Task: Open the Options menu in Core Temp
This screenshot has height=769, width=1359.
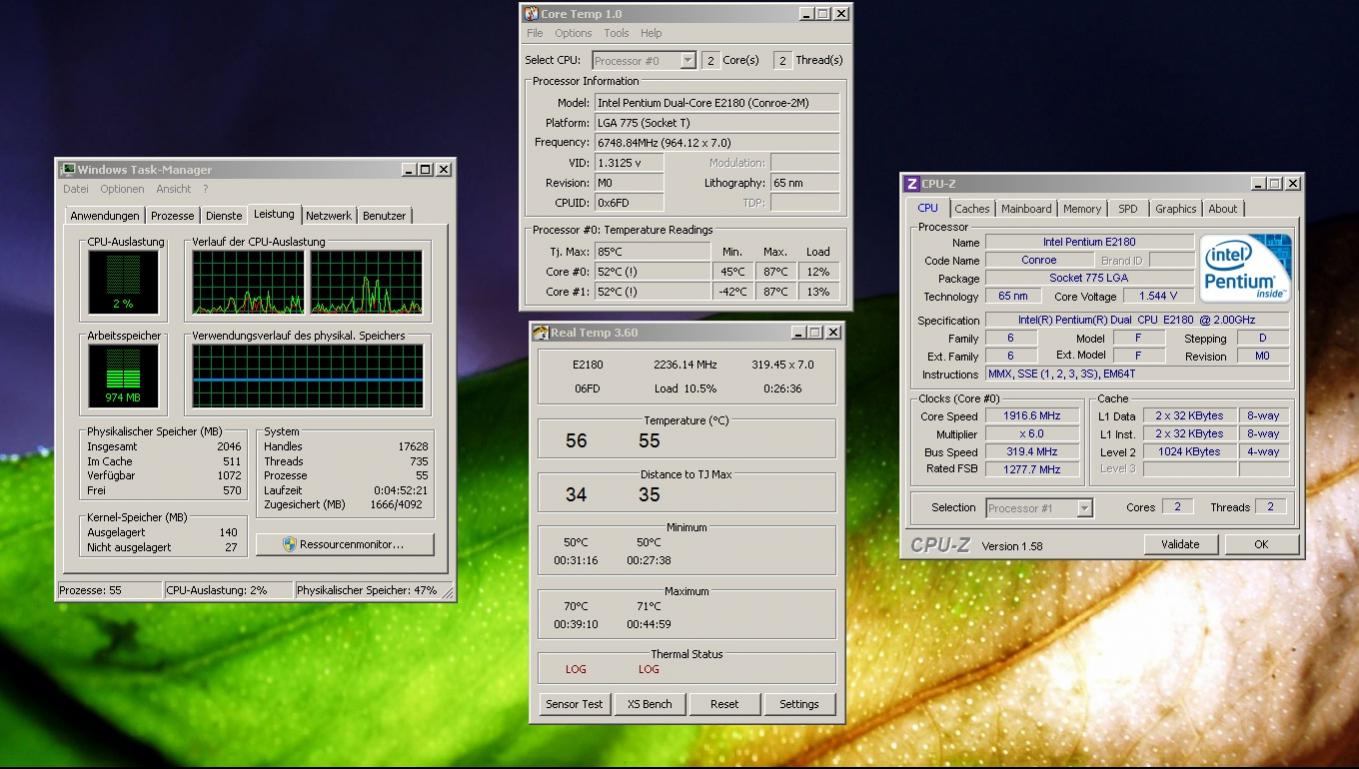Action: click(573, 33)
